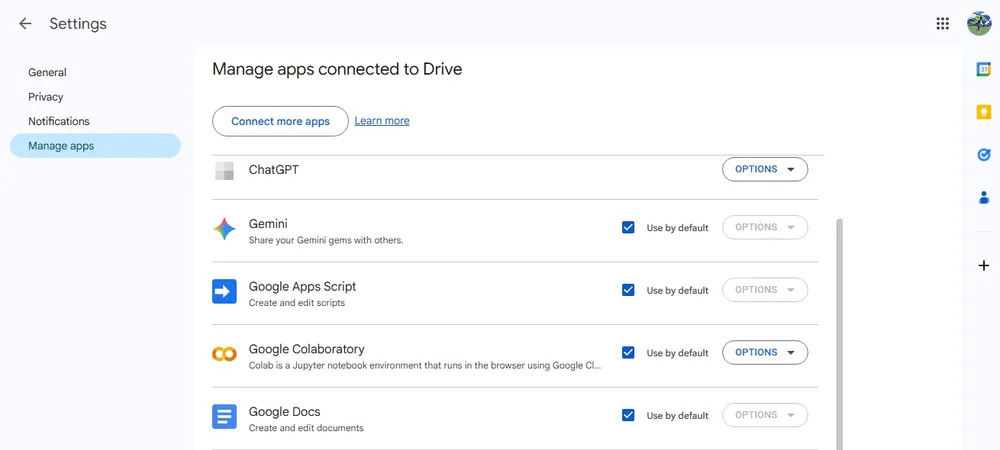Click the 'Manage apps connected to Drive' heading

pos(337,69)
